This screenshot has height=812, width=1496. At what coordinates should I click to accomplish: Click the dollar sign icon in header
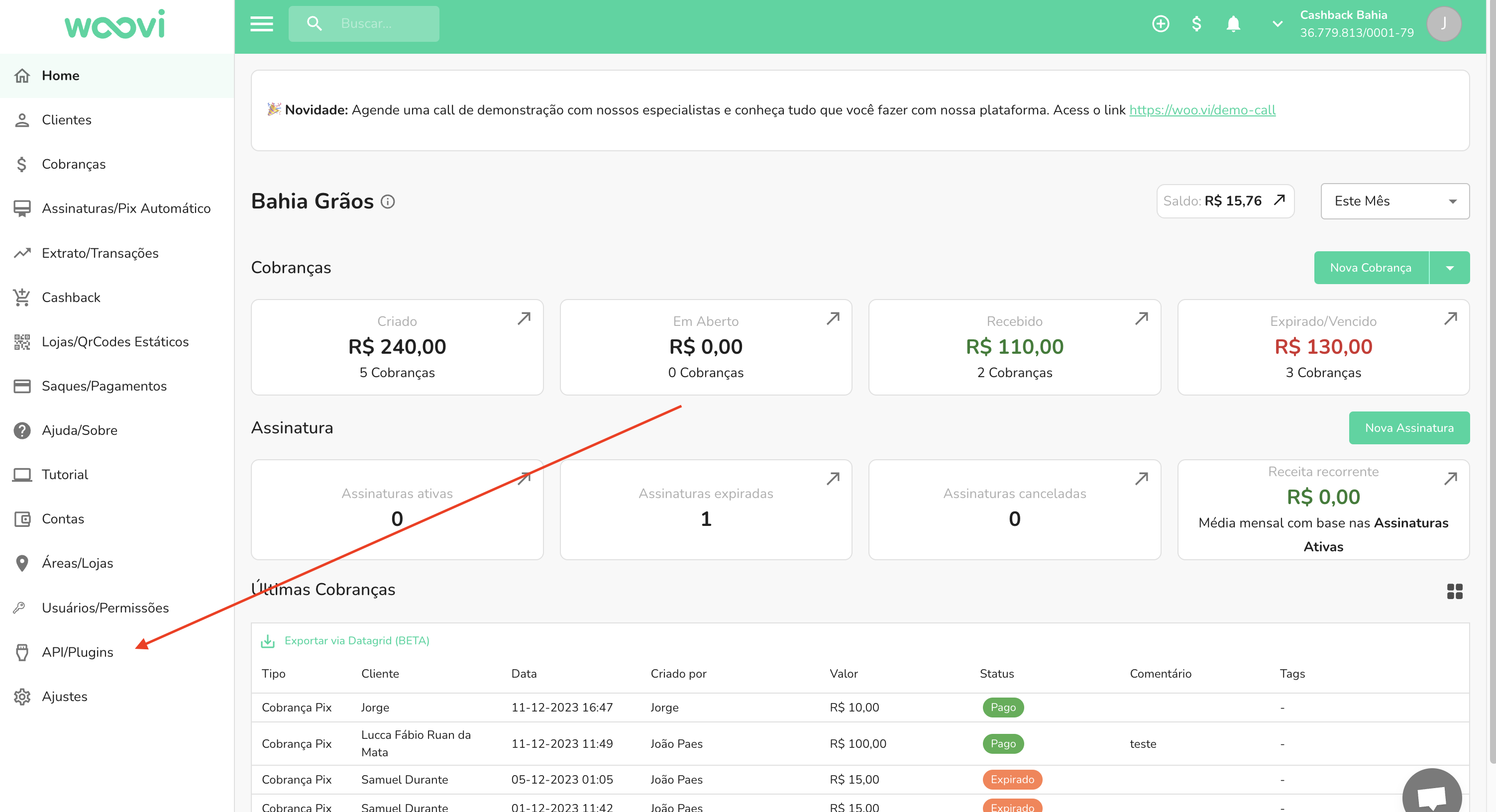tap(1196, 24)
